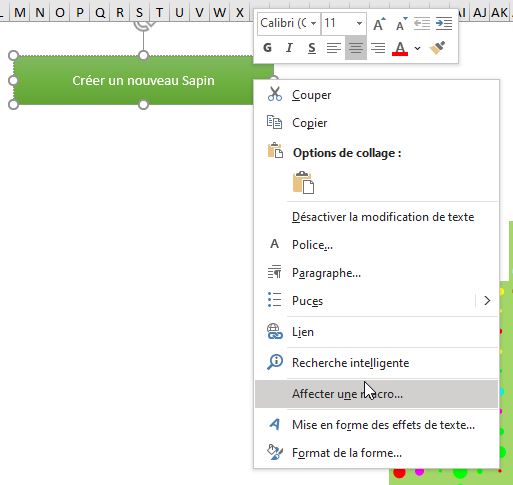Toggle italic with the I button
Image resolution: width=513 pixels, height=485 pixels.
(x=289, y=48)
